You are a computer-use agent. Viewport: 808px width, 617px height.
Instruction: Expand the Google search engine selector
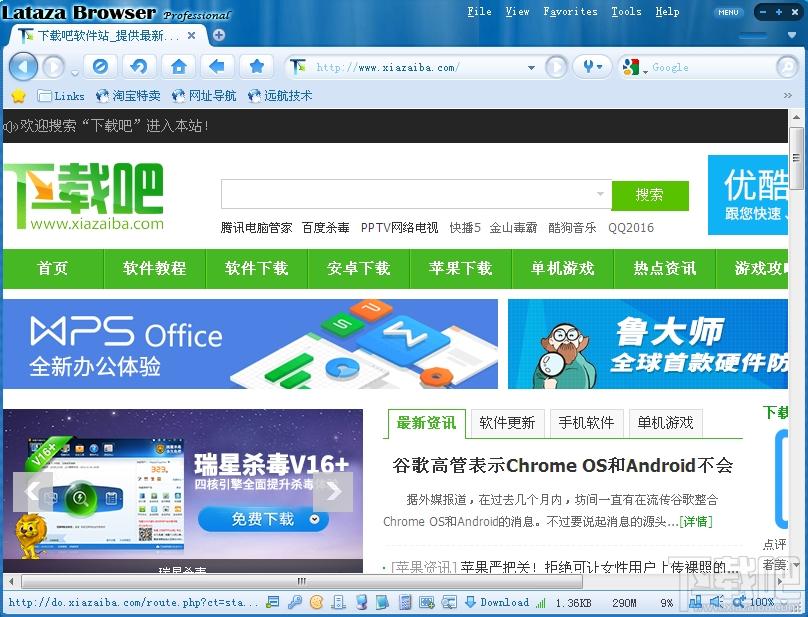coord(645,72)
